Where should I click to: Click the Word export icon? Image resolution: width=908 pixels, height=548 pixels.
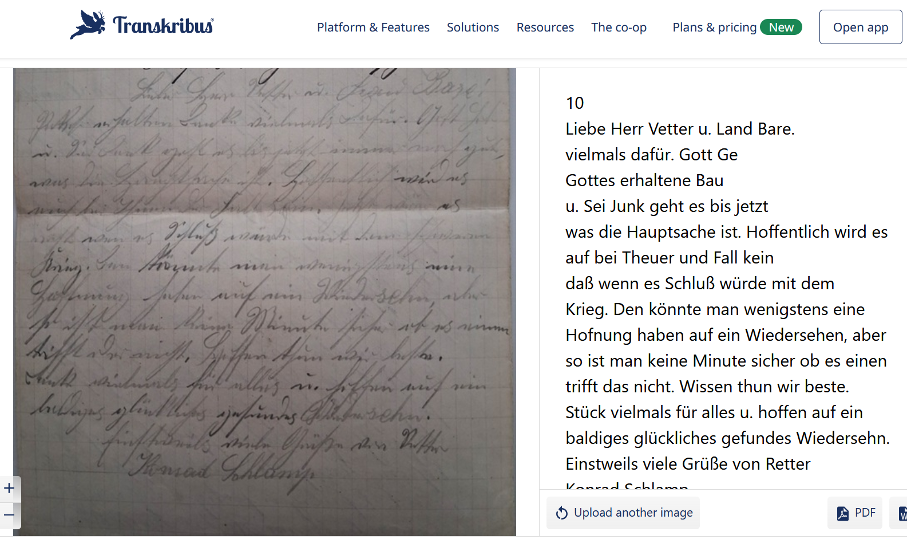tap(902, 513)
